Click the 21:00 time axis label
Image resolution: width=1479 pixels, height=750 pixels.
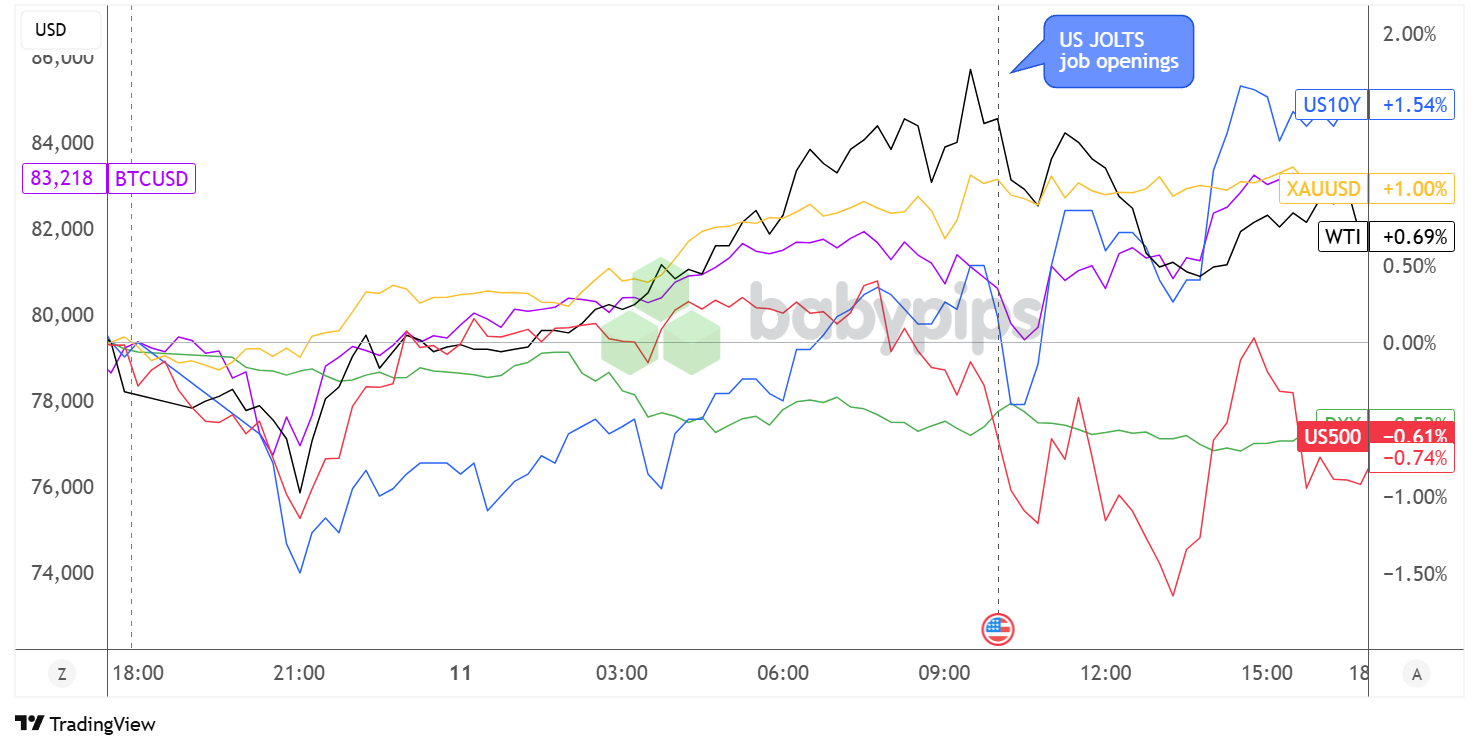pyautogui.click(x=299, y=673)
